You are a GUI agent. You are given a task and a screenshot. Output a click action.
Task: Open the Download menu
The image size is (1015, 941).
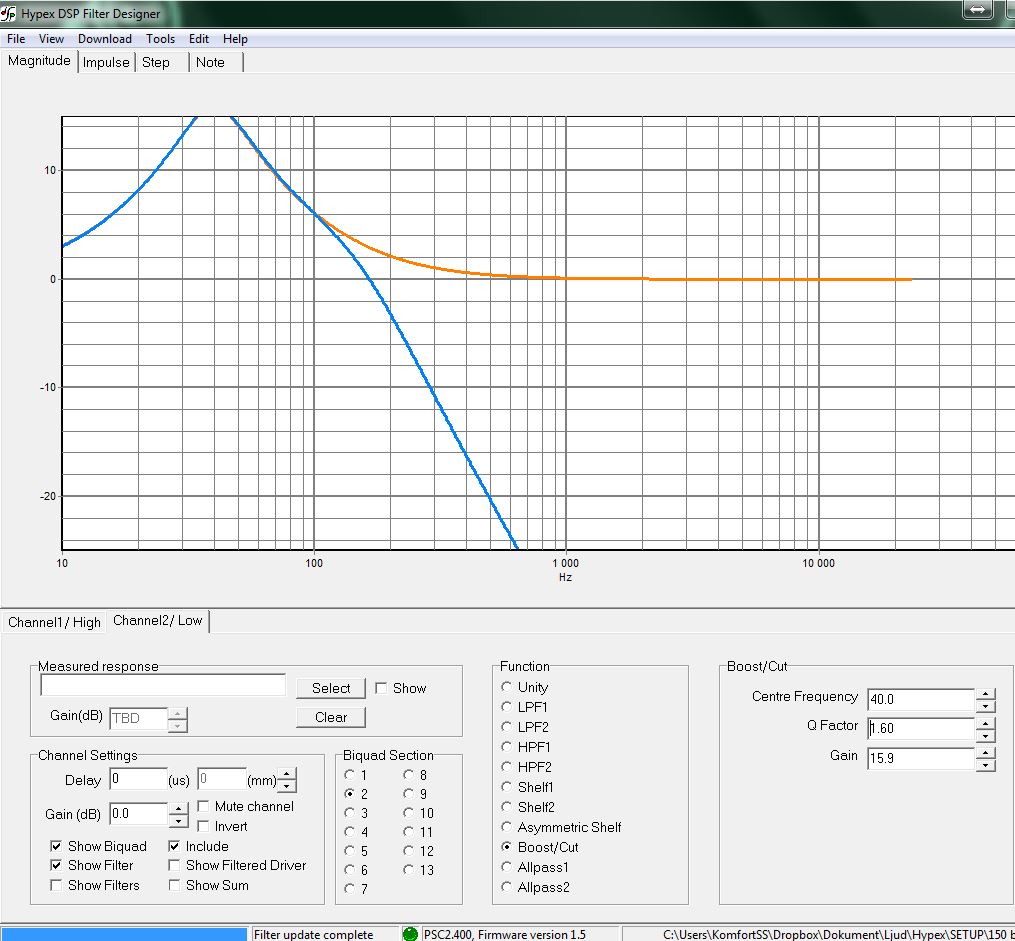coord(104,39)
